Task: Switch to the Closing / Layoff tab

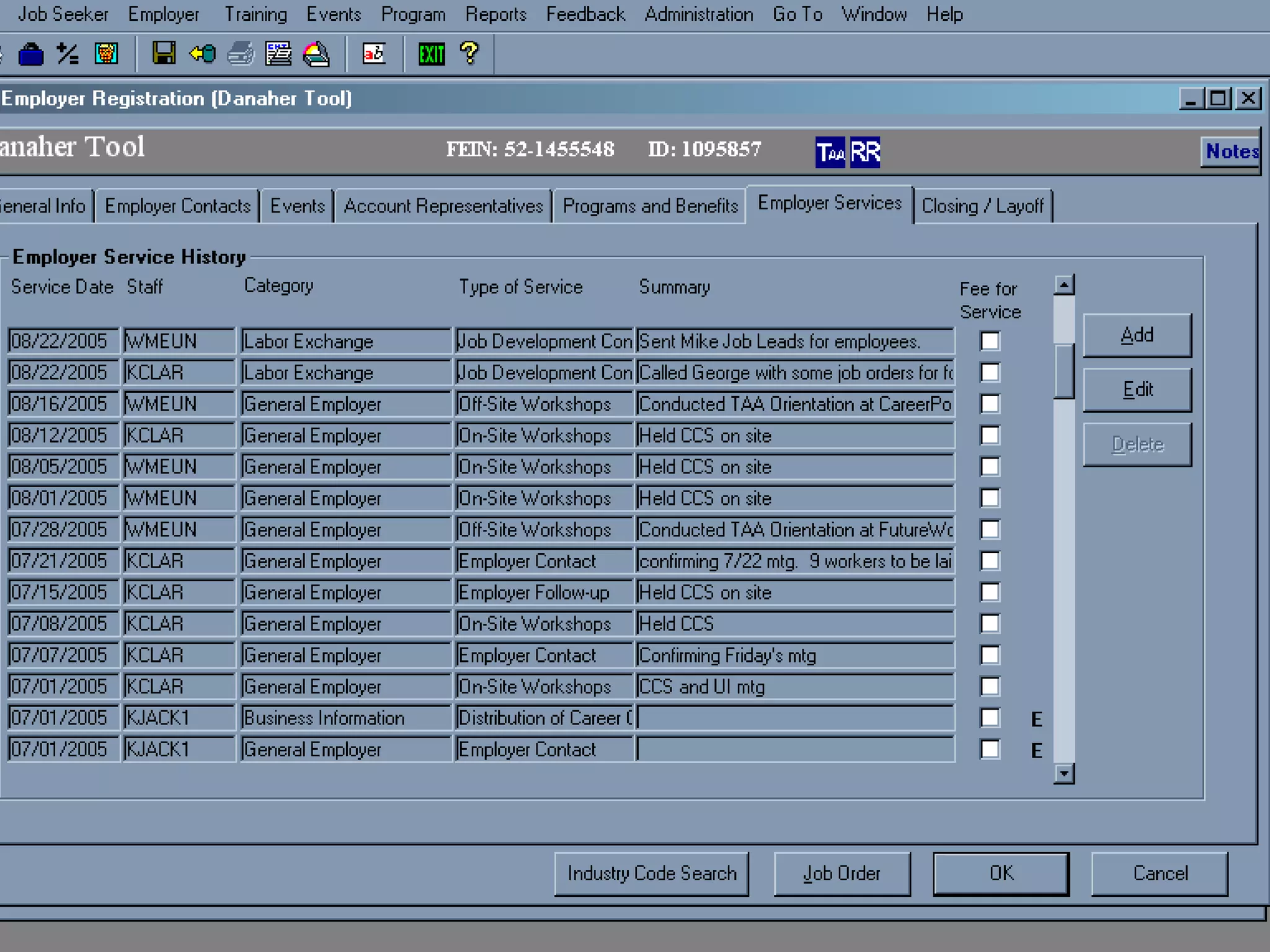Action: pos(982,206)
